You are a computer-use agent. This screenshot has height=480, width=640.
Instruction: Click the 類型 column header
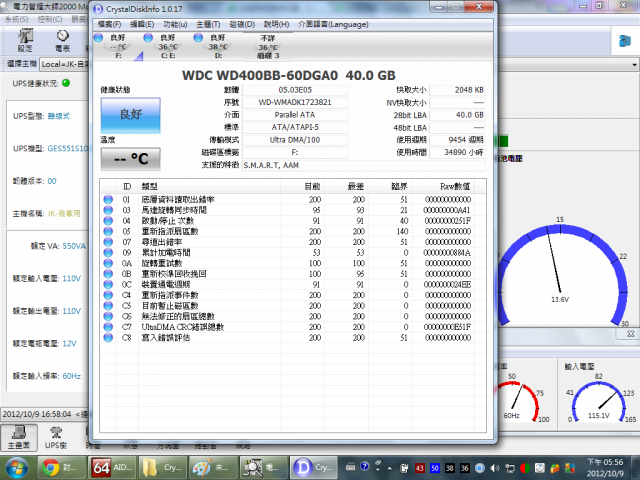coord(209,187)
